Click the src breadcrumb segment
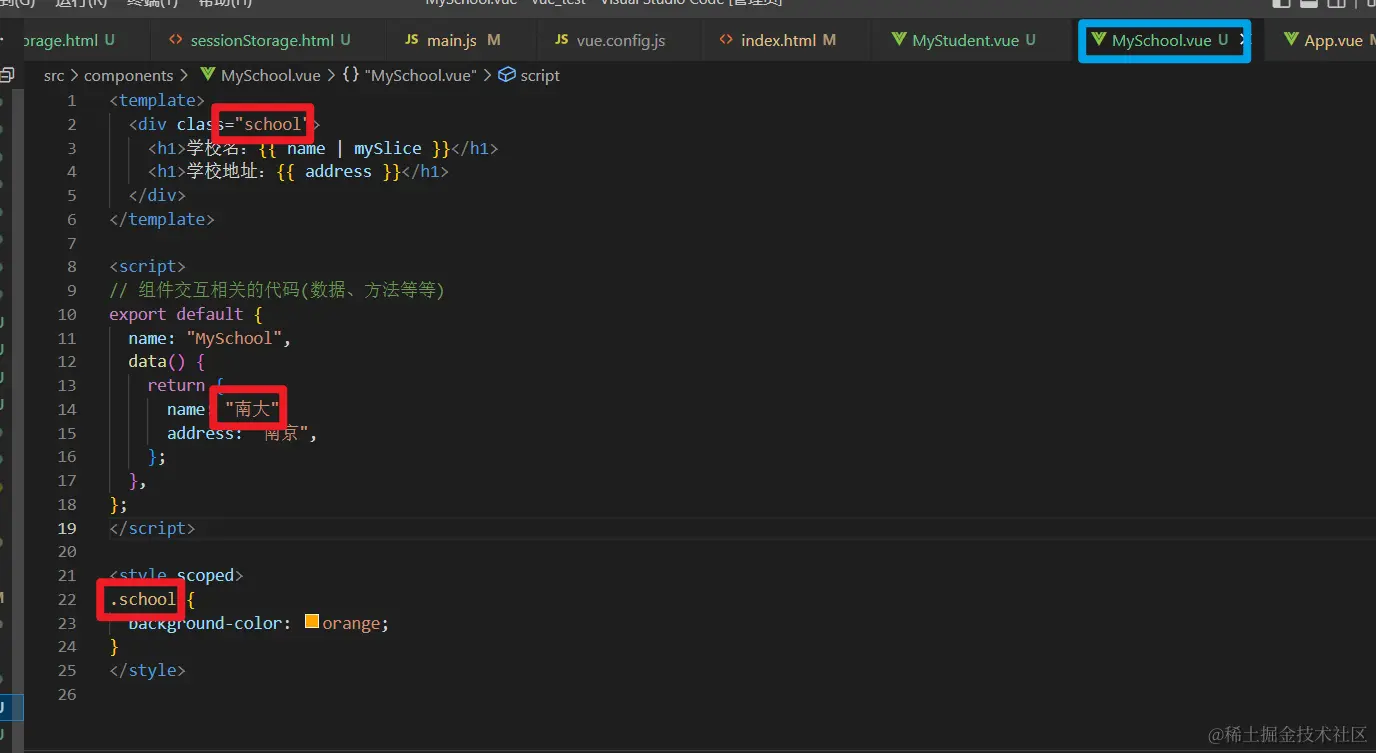 click(x=54, y=75)
